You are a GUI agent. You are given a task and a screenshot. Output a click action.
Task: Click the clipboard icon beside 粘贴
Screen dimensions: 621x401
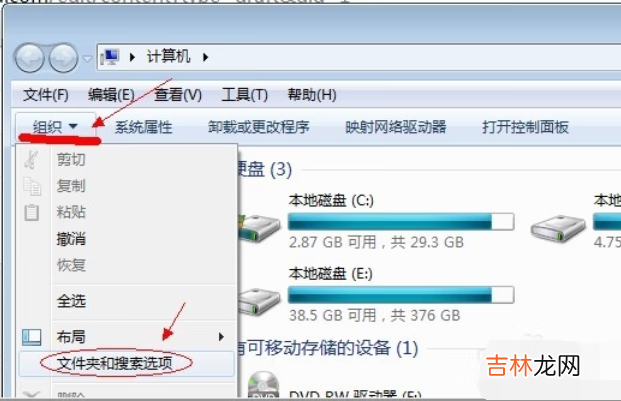(31, 212)
